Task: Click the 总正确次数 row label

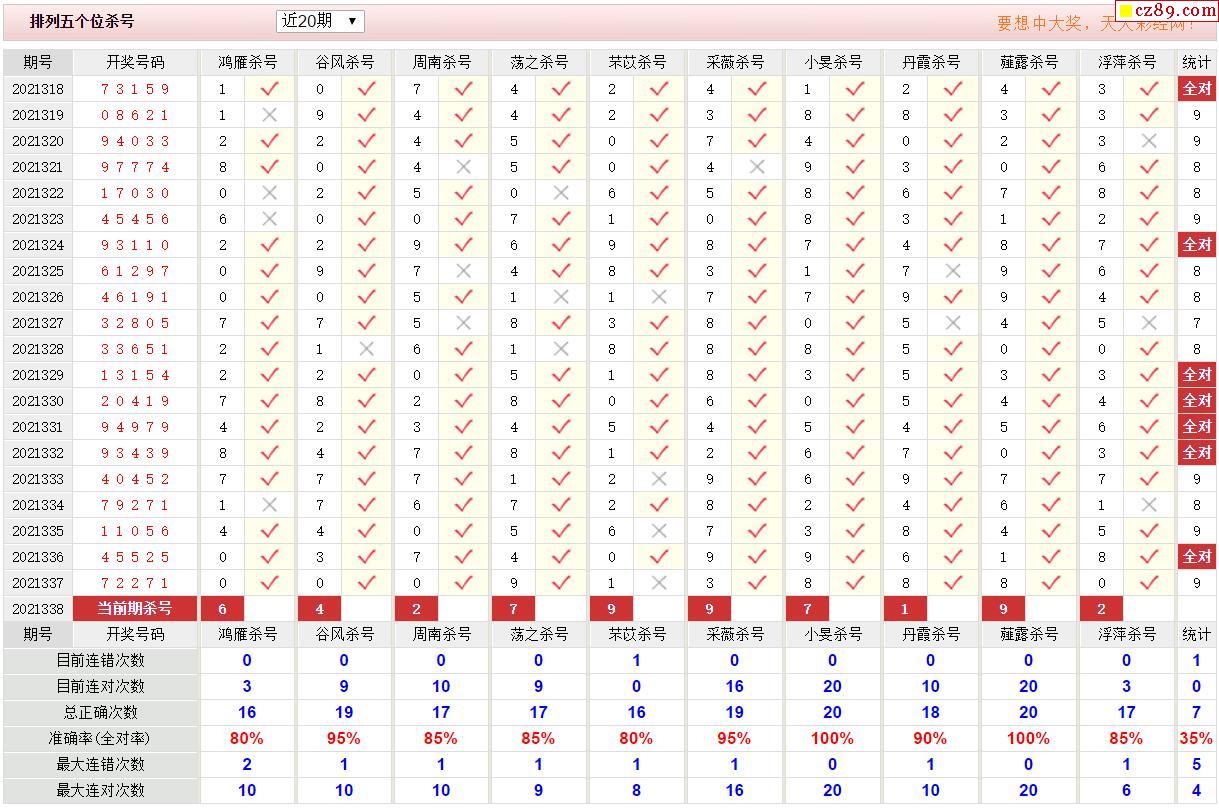Action: (x=100, y=712)
